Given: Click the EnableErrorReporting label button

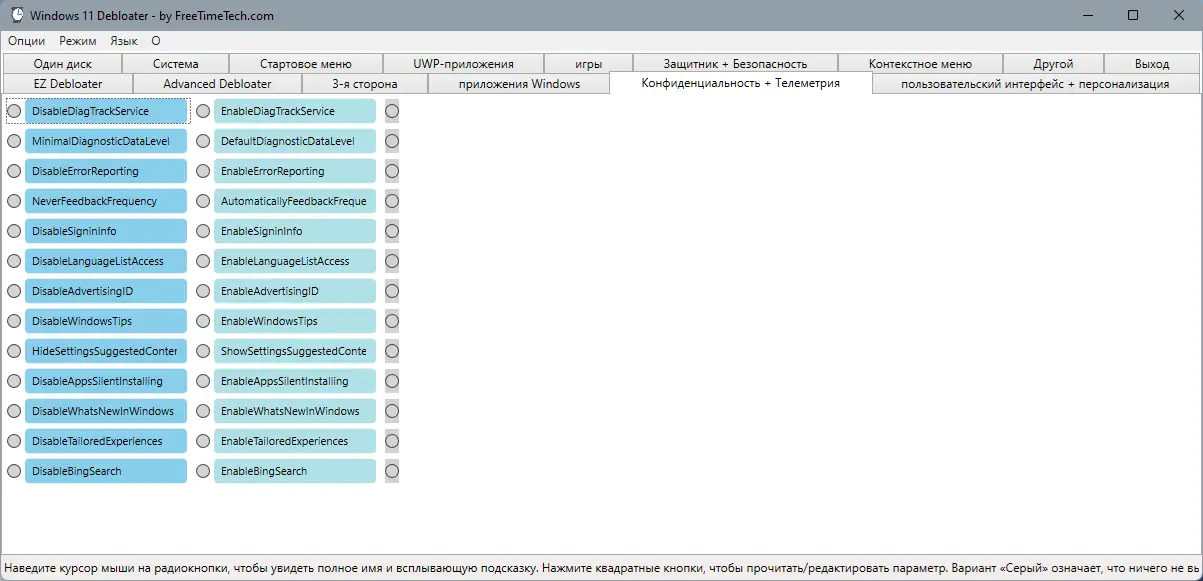Looking at the screenshot, I should coord(295,171).
